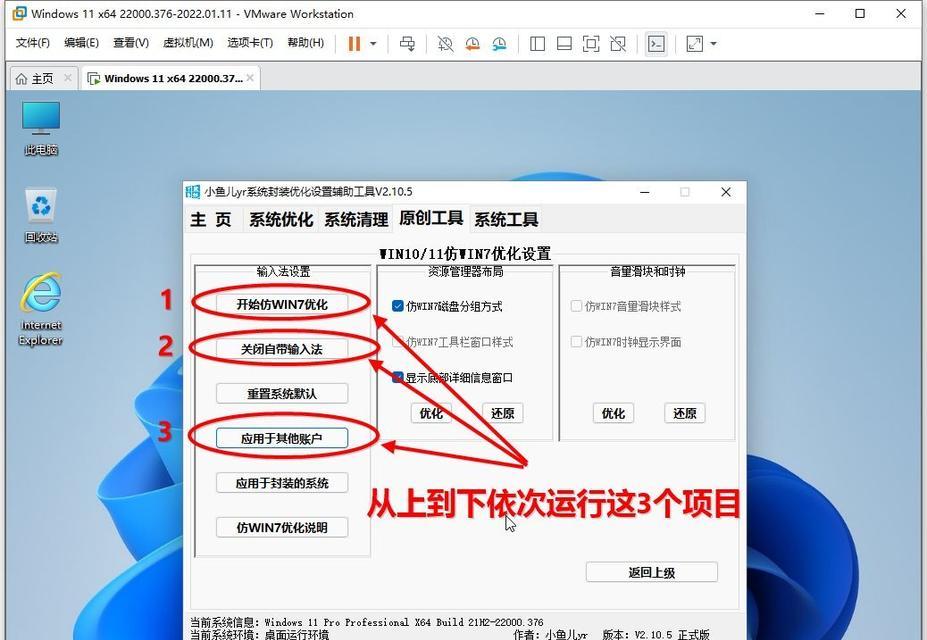Toggle the 显示底部详细信息窗口 checkbox
This screenshot has height=640, width=927.
398,377
